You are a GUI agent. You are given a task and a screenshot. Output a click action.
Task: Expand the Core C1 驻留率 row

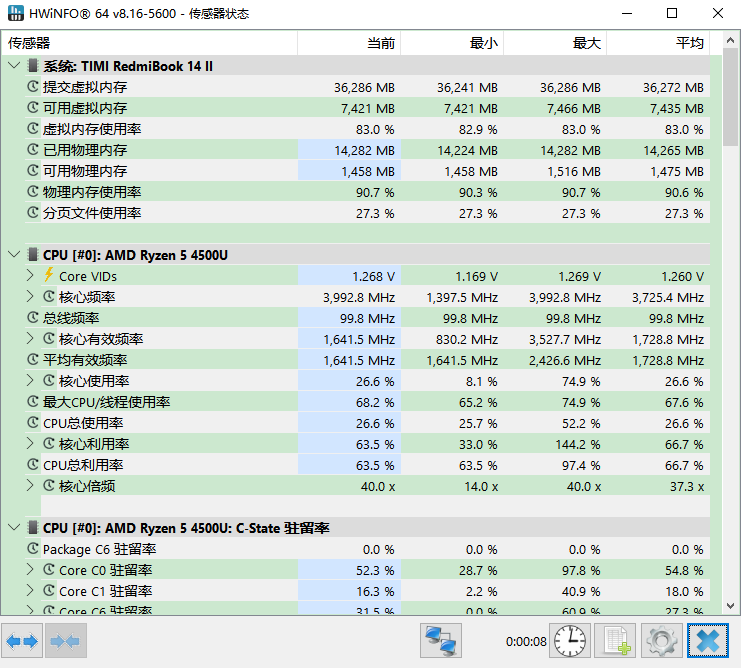(30, 590)
